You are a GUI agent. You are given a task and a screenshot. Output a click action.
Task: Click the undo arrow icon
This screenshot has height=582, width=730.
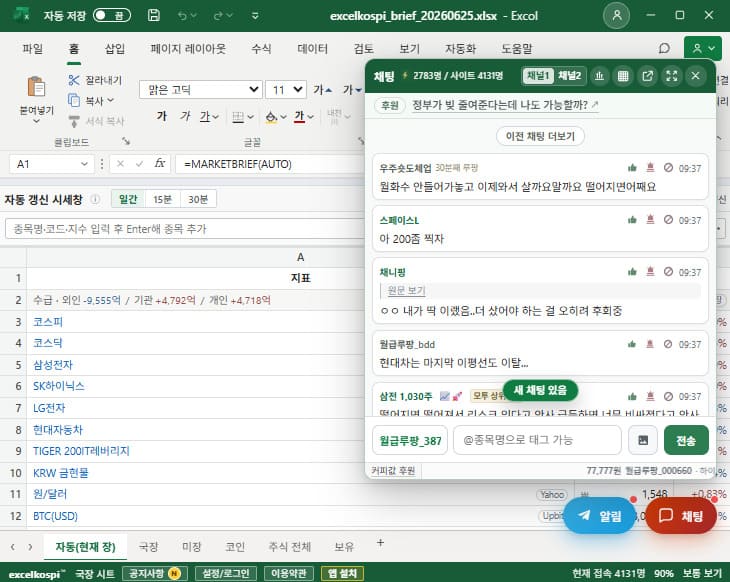click(x=182, y=16)
